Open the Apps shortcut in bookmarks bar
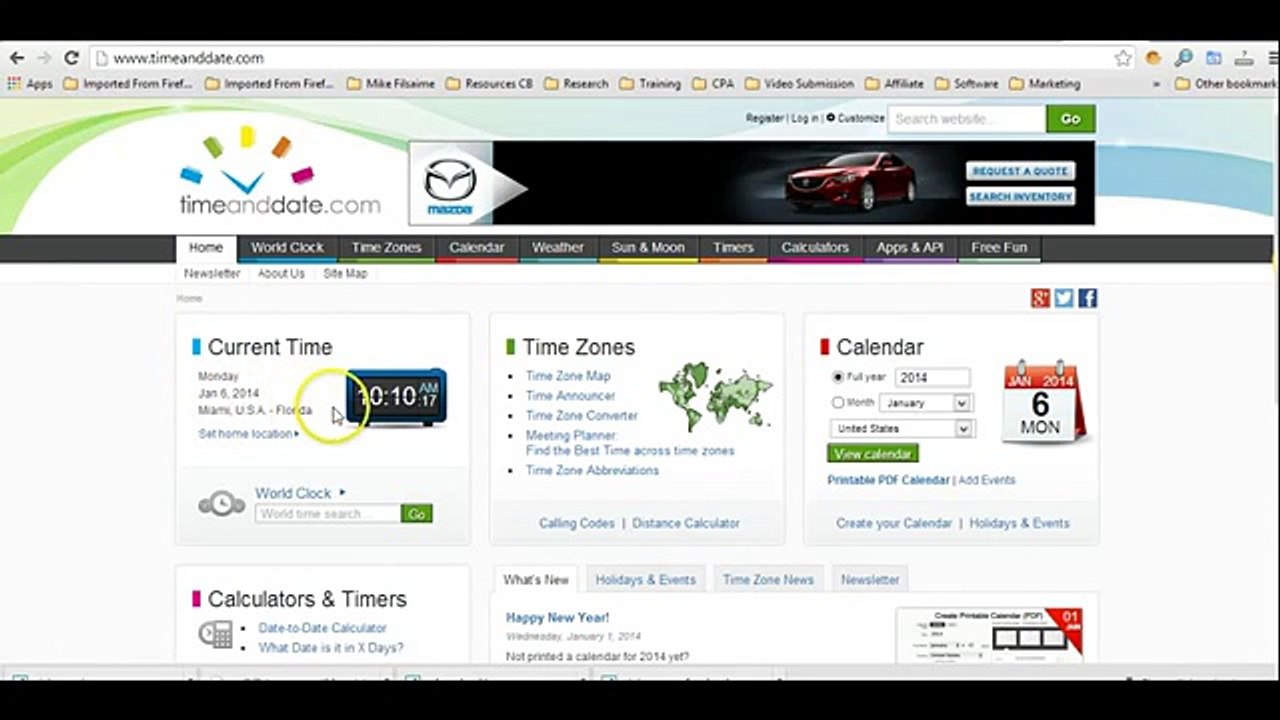This screenshot has height=720, width=1280. pos(30,84)
